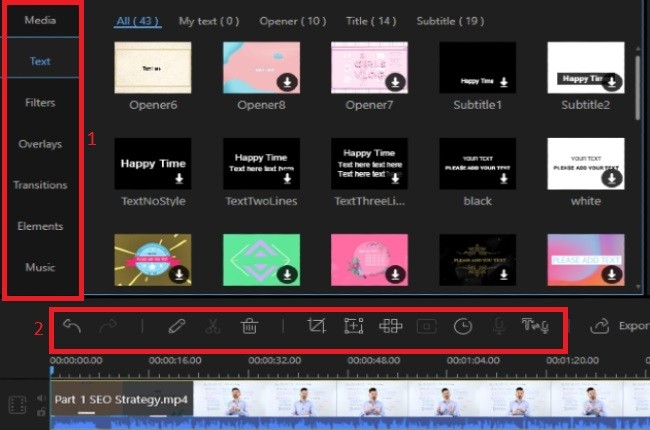
Task: Open the Filters section in the sidebar
Action: click(x=41, y=102)
